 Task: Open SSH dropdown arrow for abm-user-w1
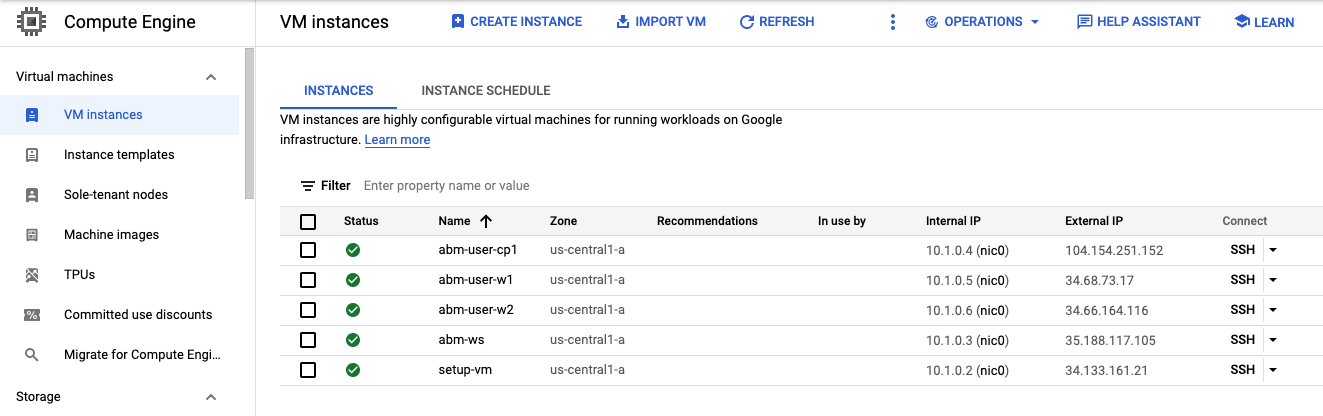click(x=1273, y=280)
